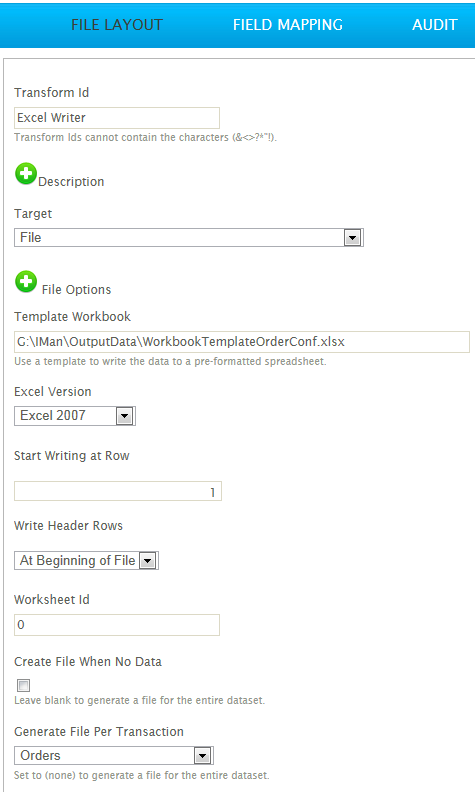Switch to the Field Mapping tab

[288, 25]
